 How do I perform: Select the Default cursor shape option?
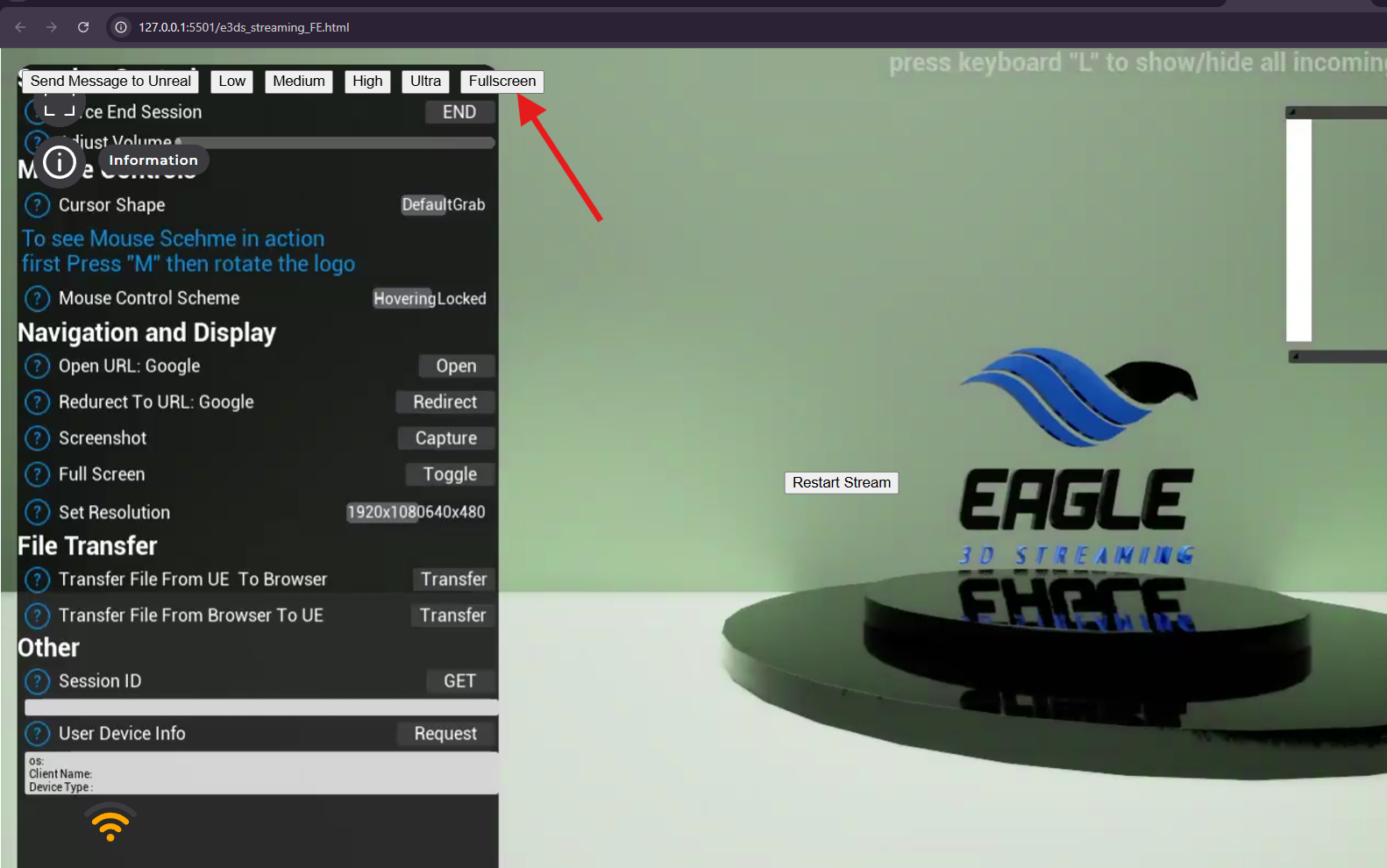(424, 204)
